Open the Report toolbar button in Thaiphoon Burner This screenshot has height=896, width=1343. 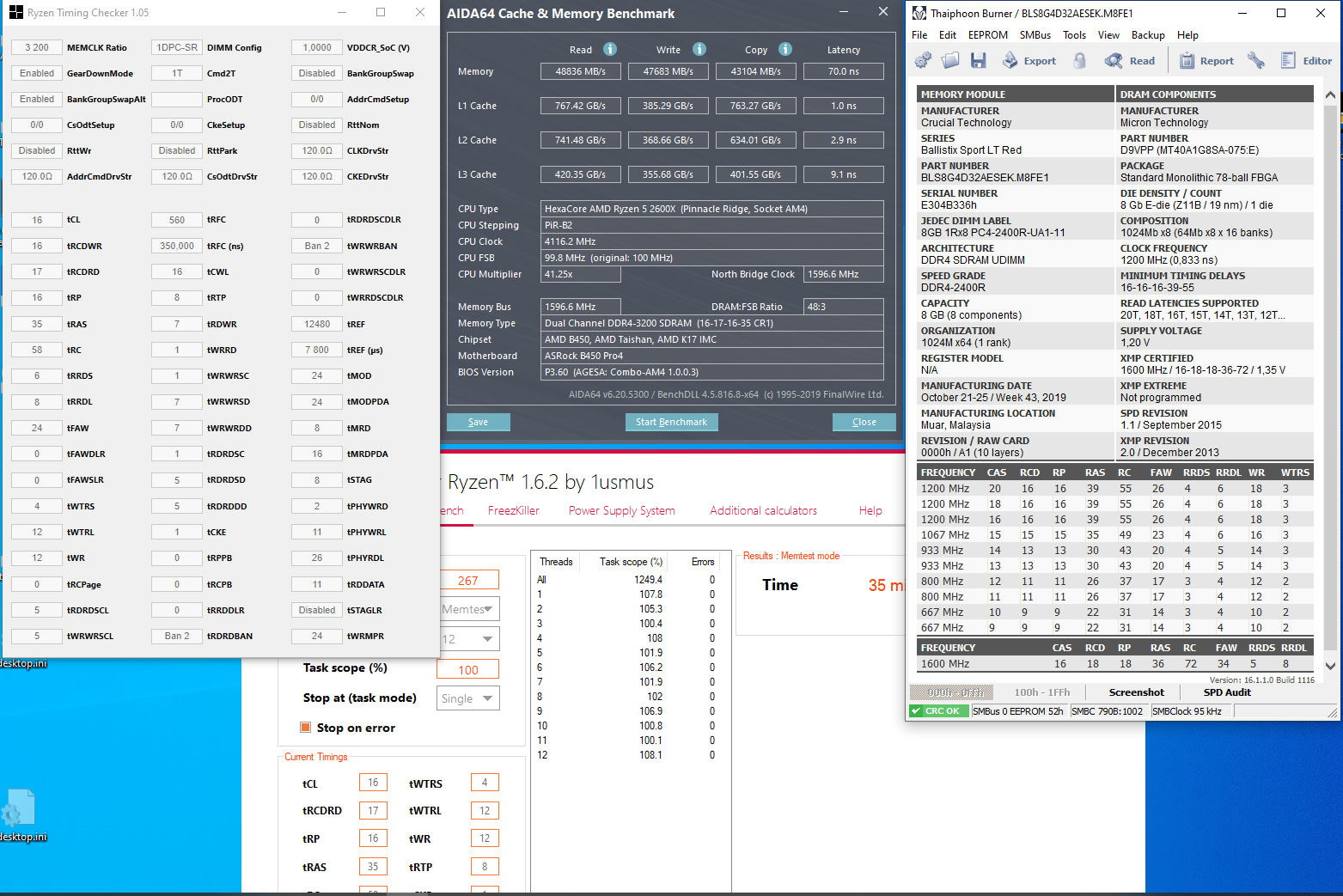coord(1206,60)
